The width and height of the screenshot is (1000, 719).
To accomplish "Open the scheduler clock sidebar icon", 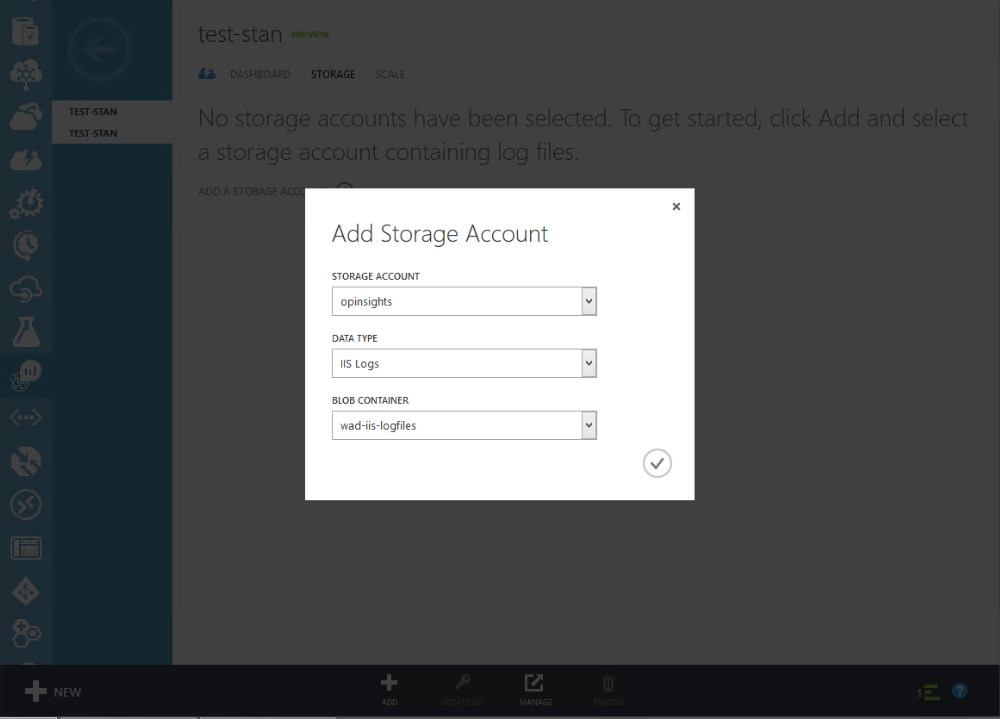I will tap(25, 245).
